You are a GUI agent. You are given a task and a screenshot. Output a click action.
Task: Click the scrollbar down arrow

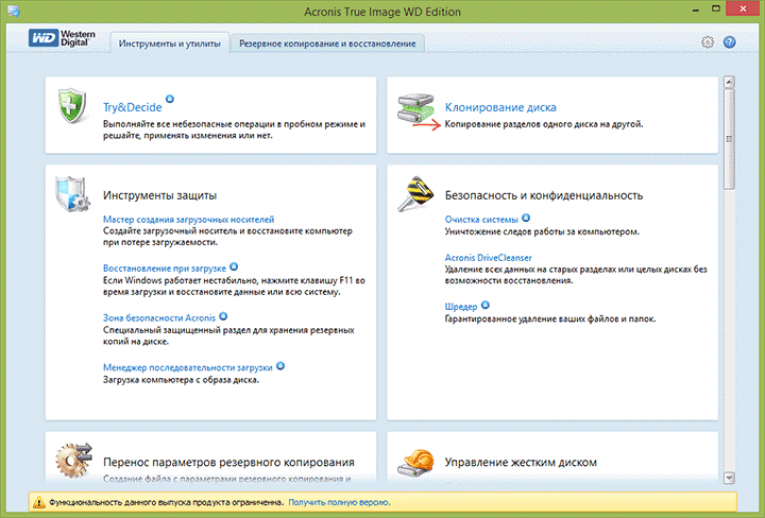pos(729,478)
